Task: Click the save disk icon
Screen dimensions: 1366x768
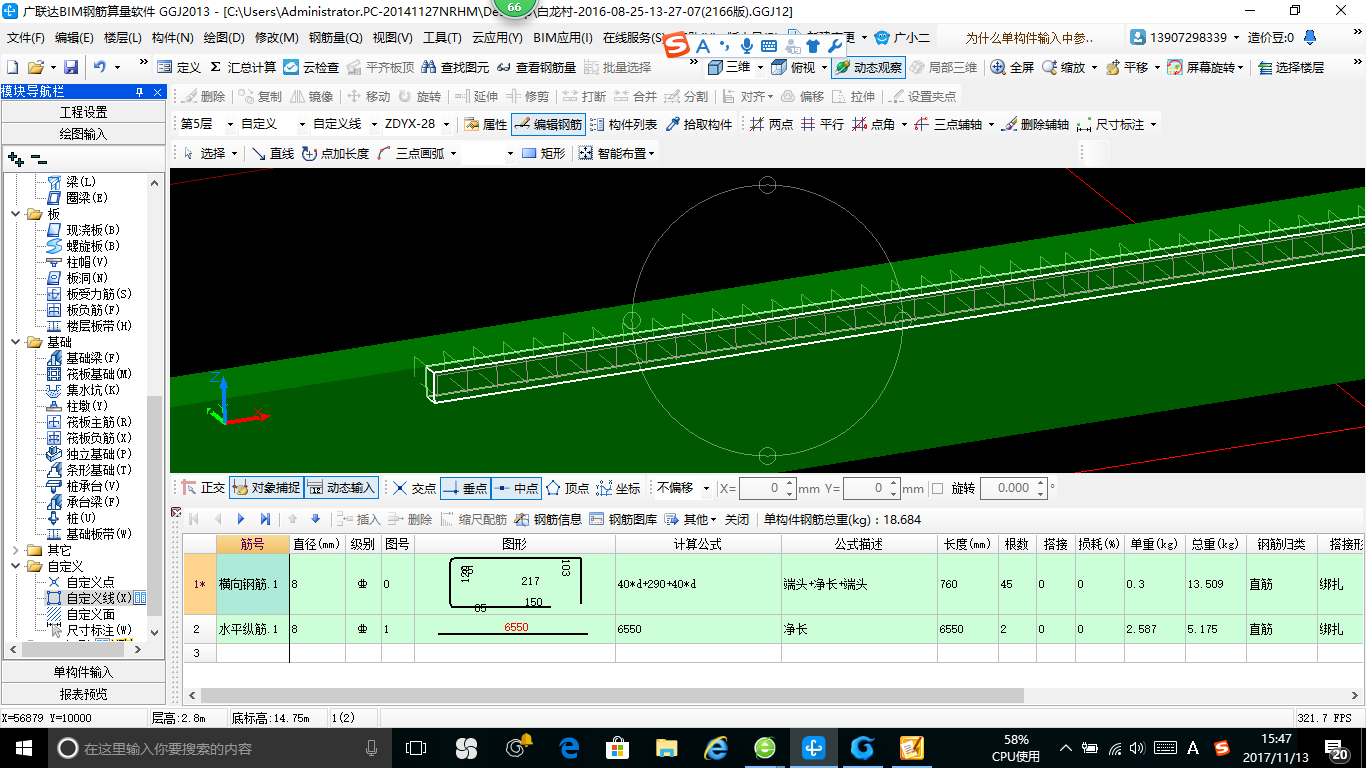Action: pos(71,67)
